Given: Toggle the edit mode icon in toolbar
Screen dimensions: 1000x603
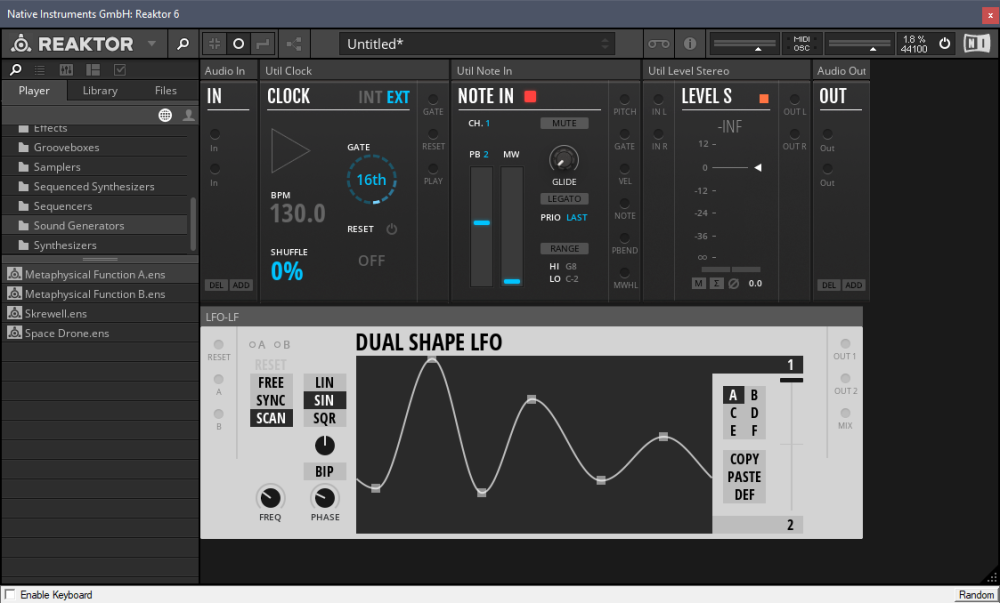Looking at the screenshot, I should pos(215,44).
